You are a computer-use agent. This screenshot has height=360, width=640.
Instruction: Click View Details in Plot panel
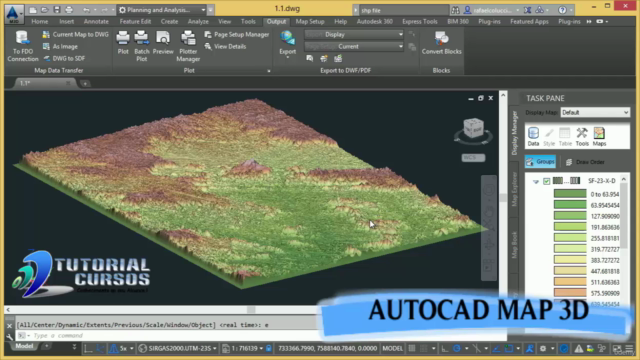[x=225, y=47]
